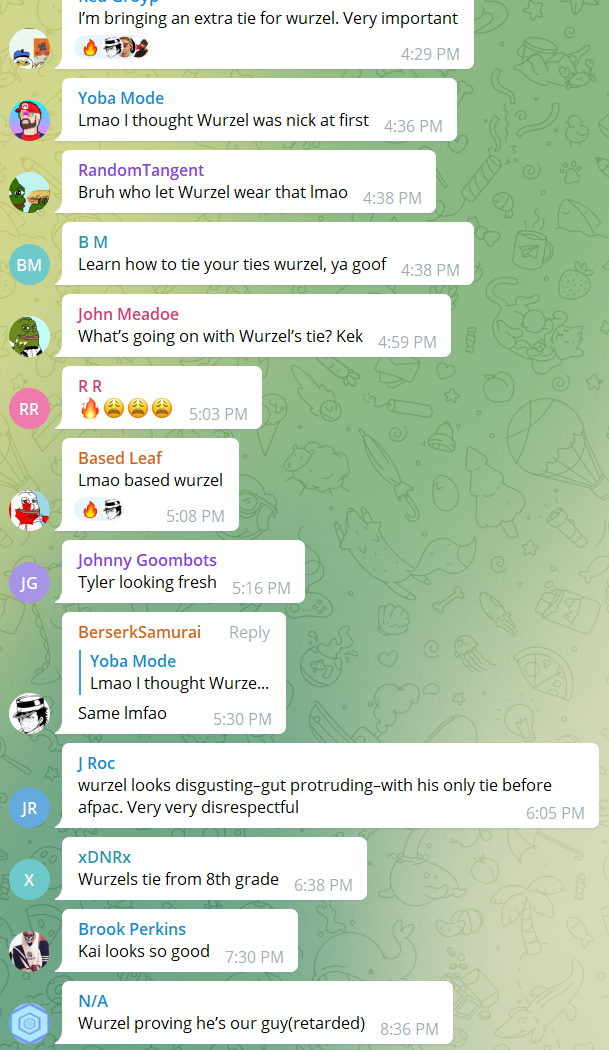Click the J Roc sender name
Viewport: 609px width, 1050px height.
pyautogui.click(x=96, y=763)
